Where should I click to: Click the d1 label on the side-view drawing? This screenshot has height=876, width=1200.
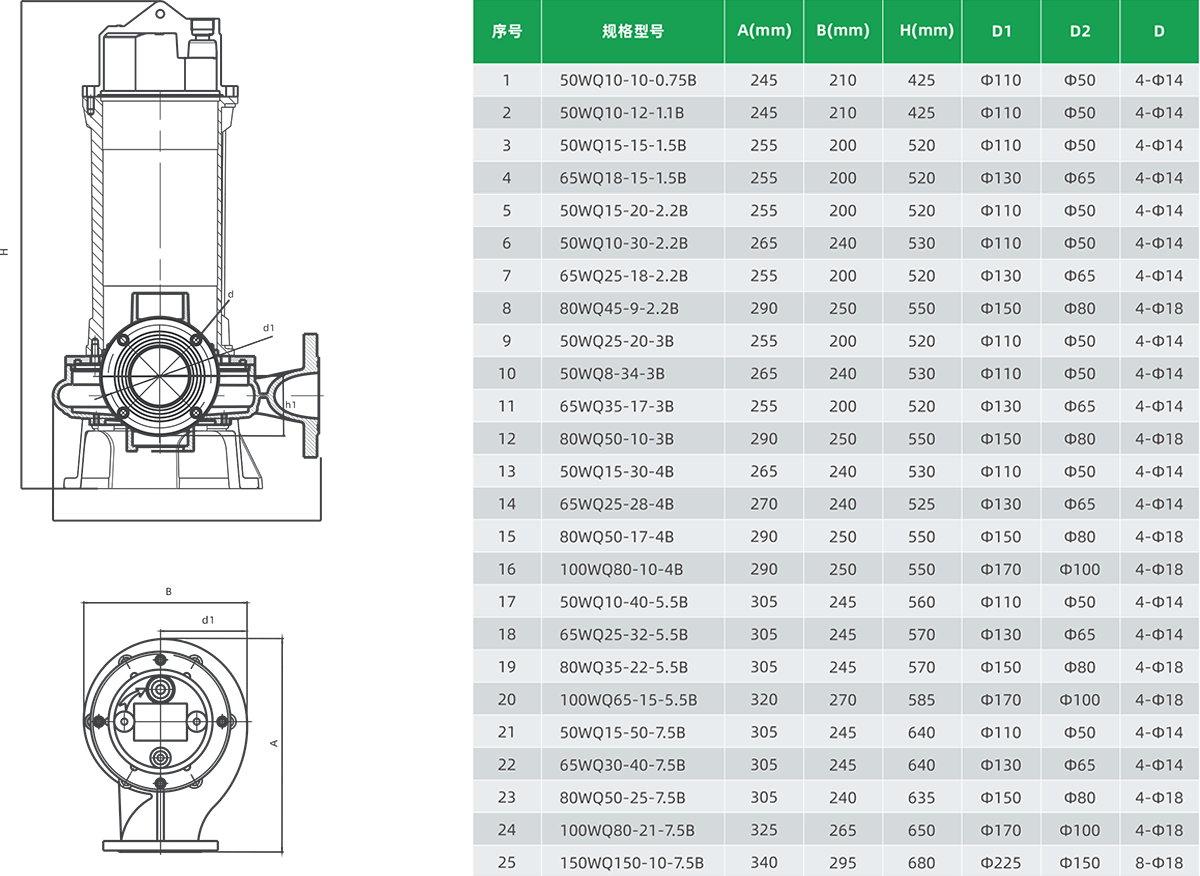click(268, 327)
